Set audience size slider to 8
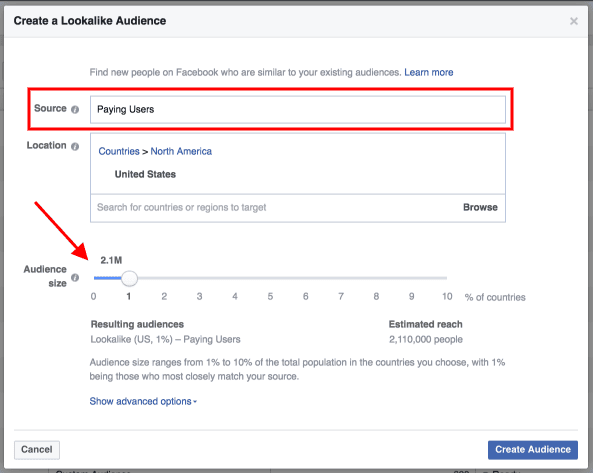Image resolution: width=593 pixels, height=473 pixels. [x=376, y=278]
